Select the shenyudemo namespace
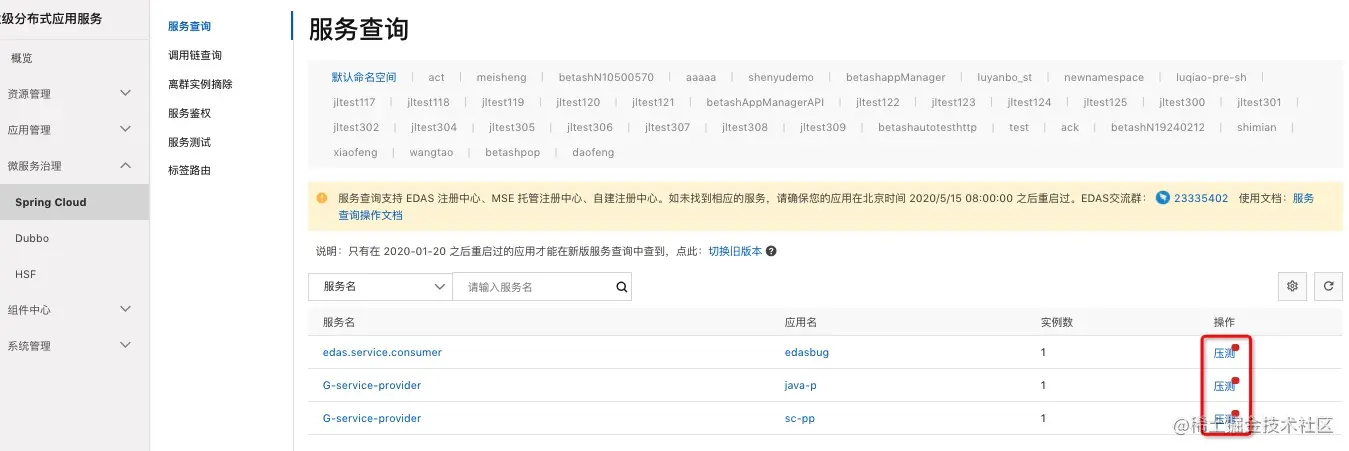The image size is (1349, 451). coord(781,77)
